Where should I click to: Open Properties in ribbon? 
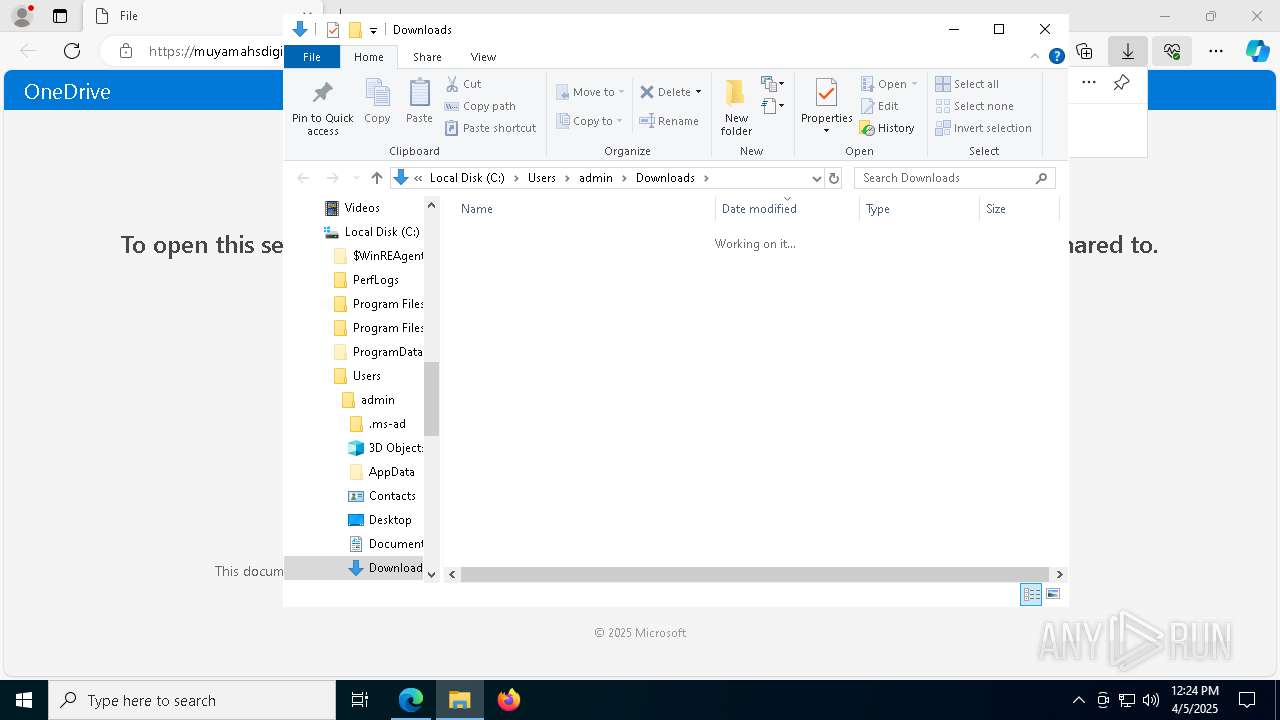pyautogui.click(x=826, y=107)
